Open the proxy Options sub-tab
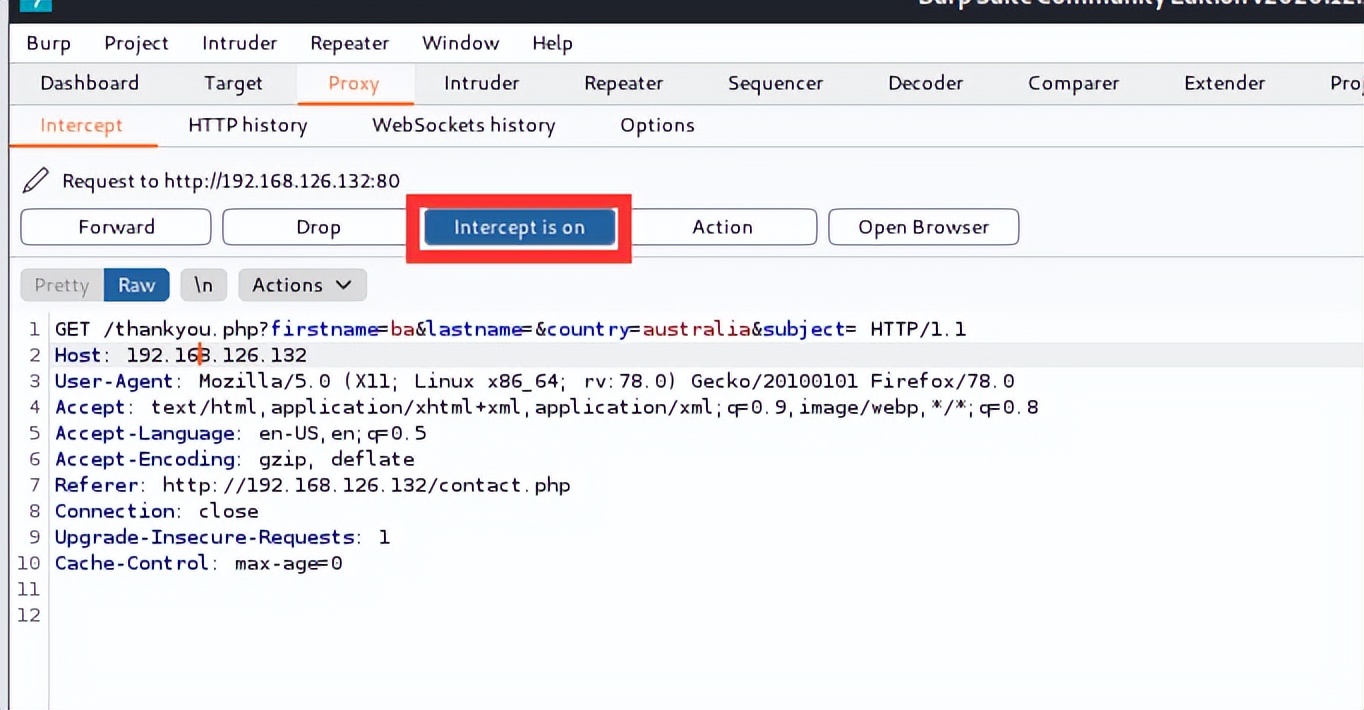The height and width of the screenshot is (710, 1364). (x=657, y=125)
